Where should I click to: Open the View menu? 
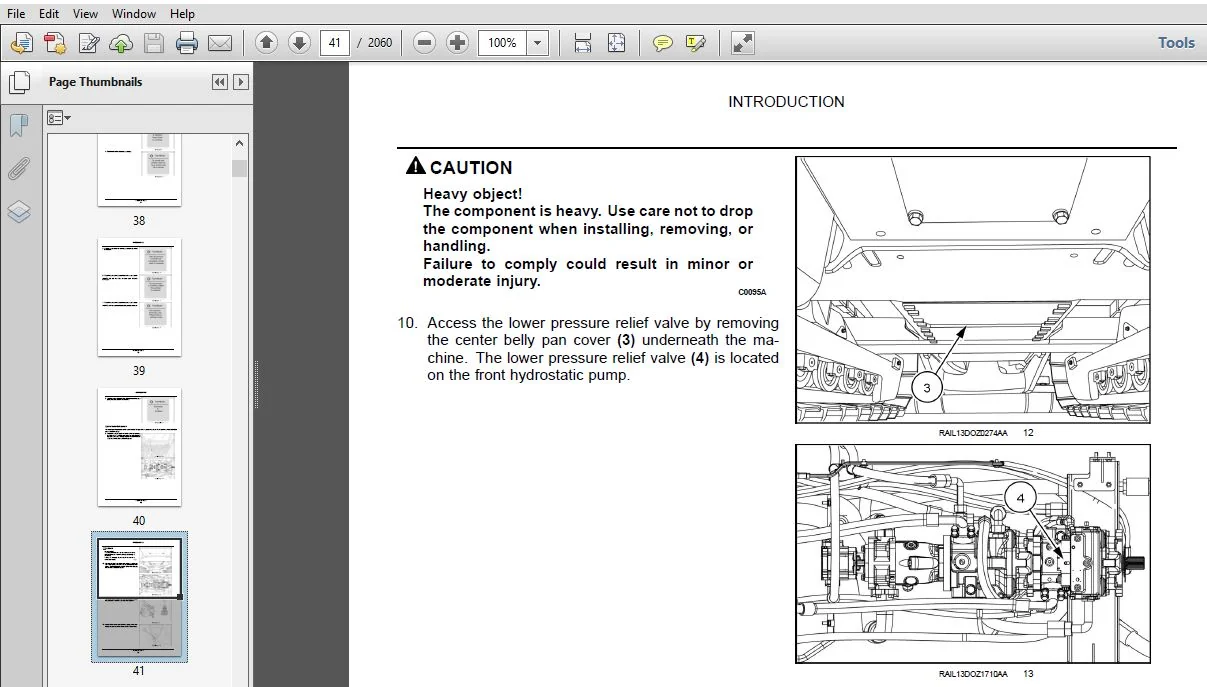[86, 14]
